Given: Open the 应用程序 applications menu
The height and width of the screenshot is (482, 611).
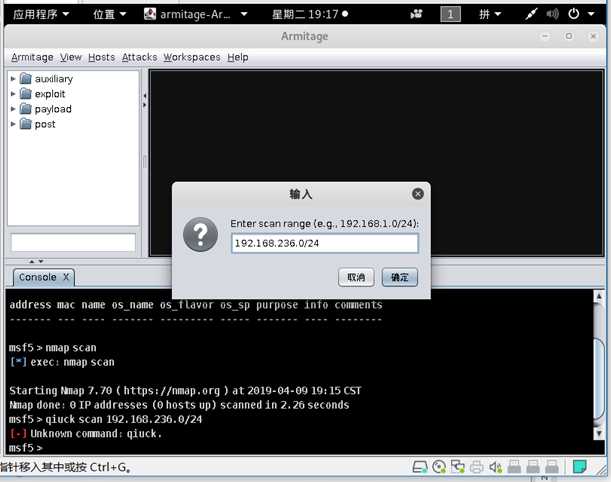Looking at the screenshot, I should tap(41, 14).
